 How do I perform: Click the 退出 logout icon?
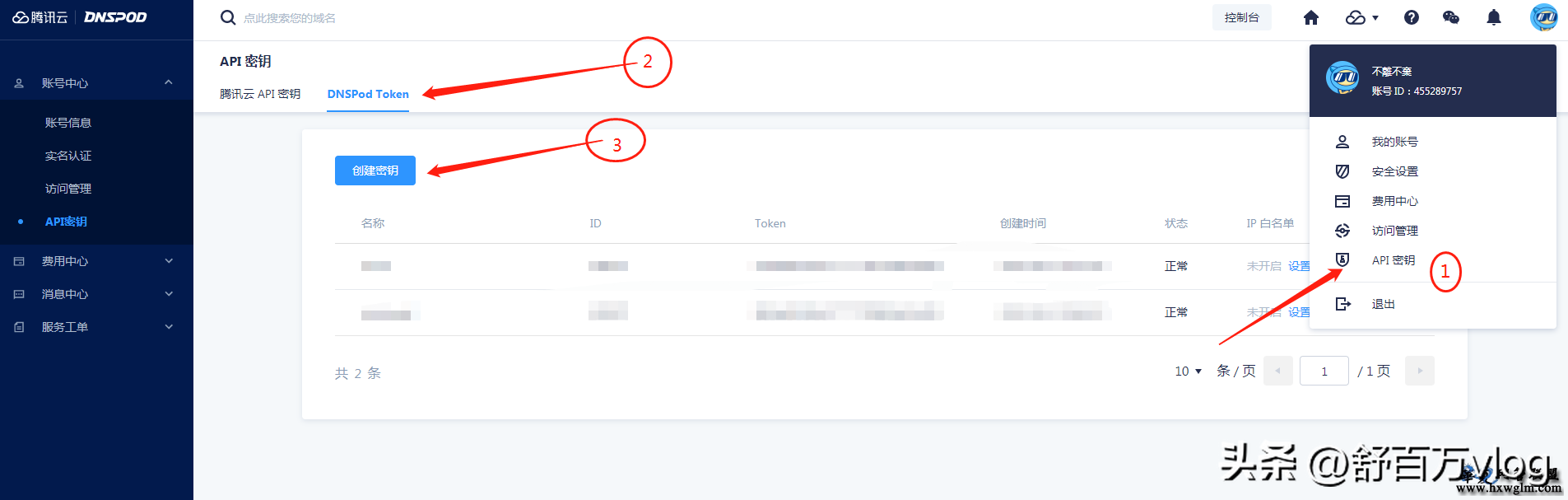[1342, 304]
